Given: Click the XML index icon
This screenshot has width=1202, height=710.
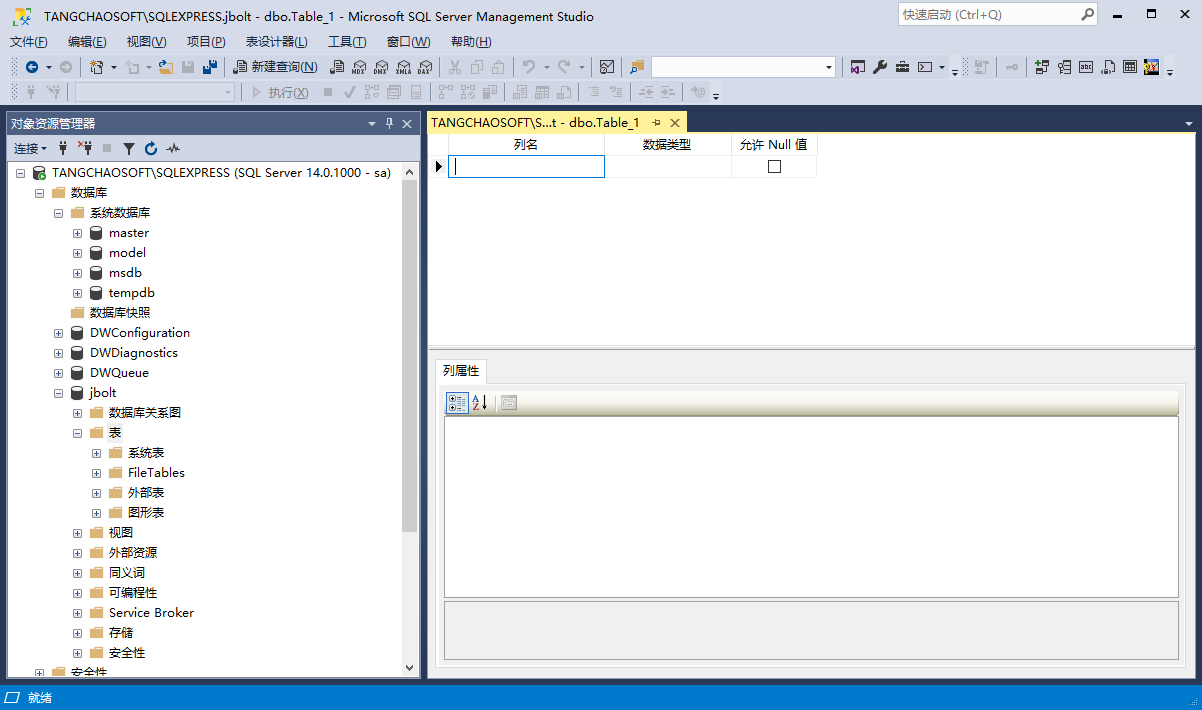Looking at the screenshot, I should [1108, 67].
